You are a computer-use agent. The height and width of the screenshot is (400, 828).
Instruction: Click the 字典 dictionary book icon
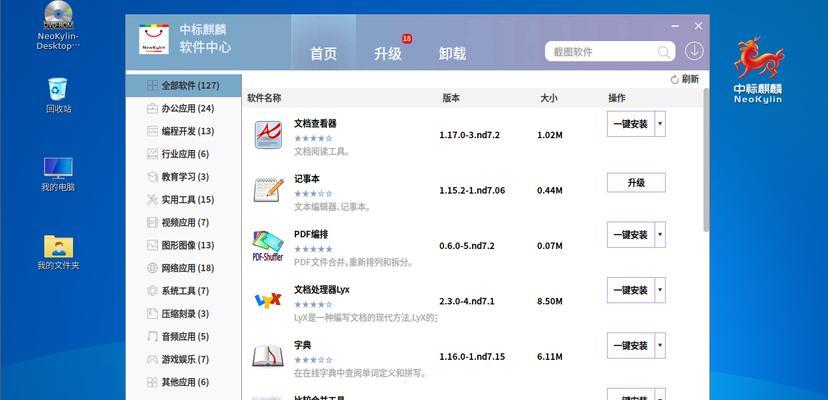(x=268, y=356)
